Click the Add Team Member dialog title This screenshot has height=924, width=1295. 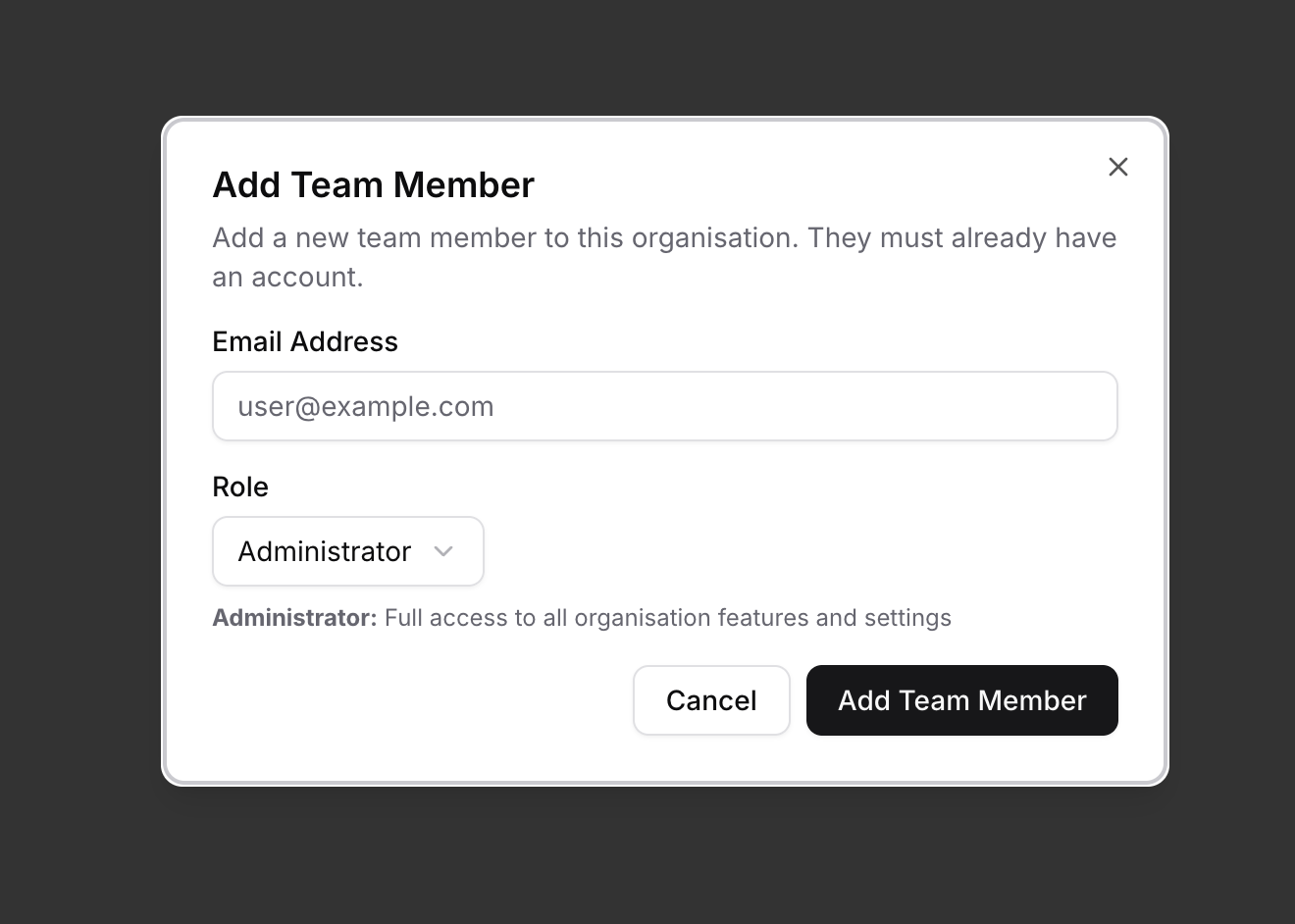[373, 184]
